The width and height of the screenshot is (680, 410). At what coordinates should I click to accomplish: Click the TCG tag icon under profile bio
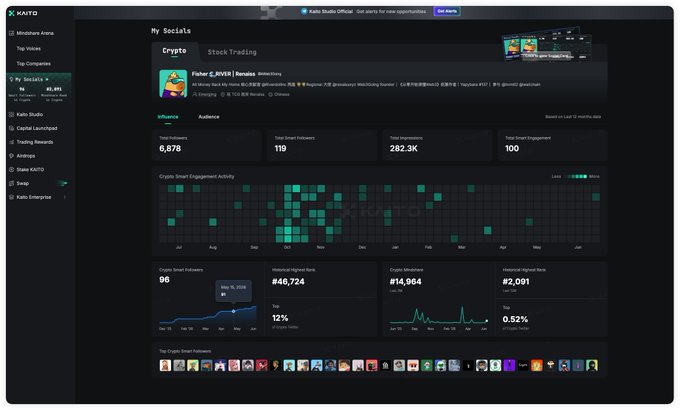click(x=223, y=94)
